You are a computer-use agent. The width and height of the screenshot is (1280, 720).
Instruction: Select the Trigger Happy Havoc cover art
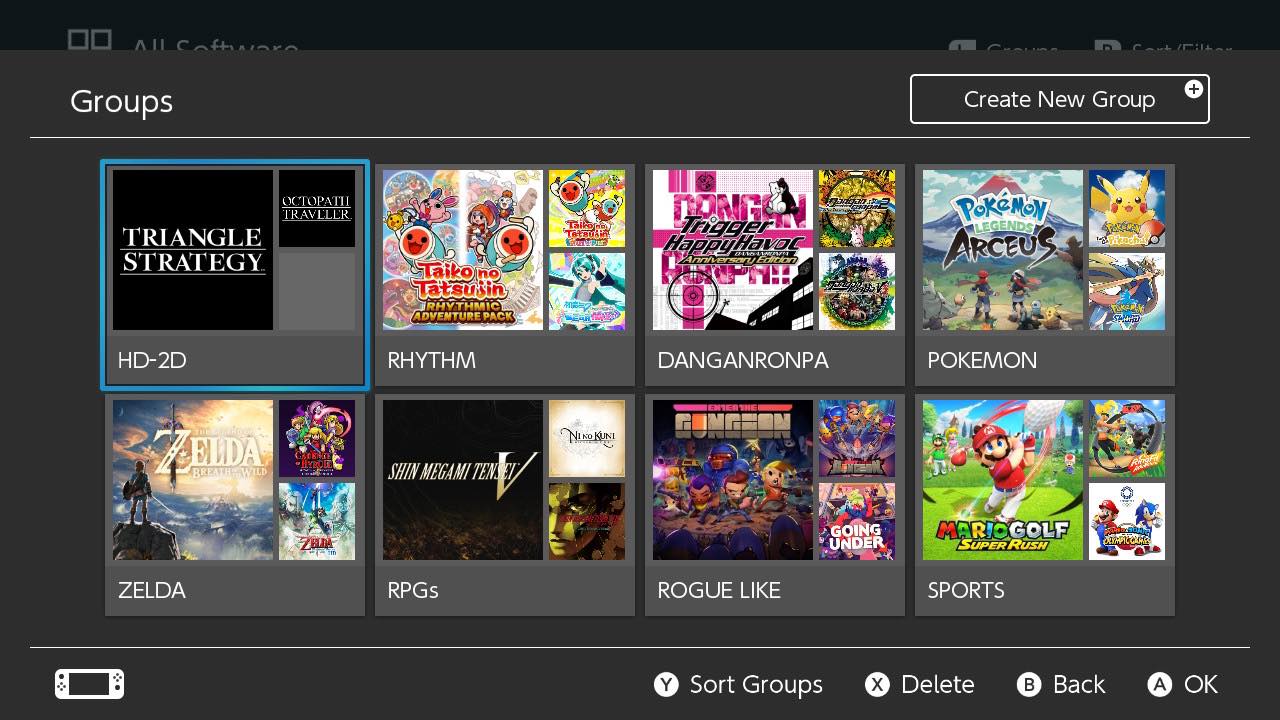point(733,250)
